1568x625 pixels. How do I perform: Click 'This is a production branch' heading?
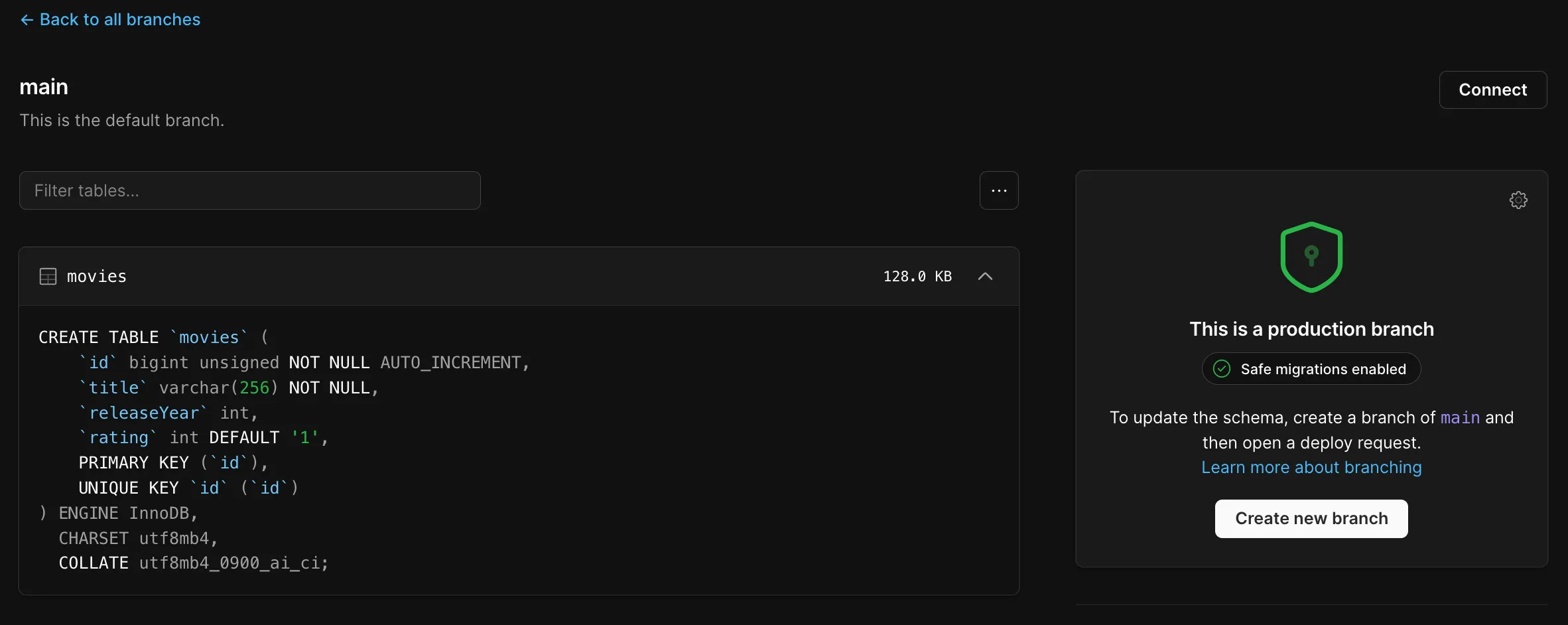(1311, 329)
